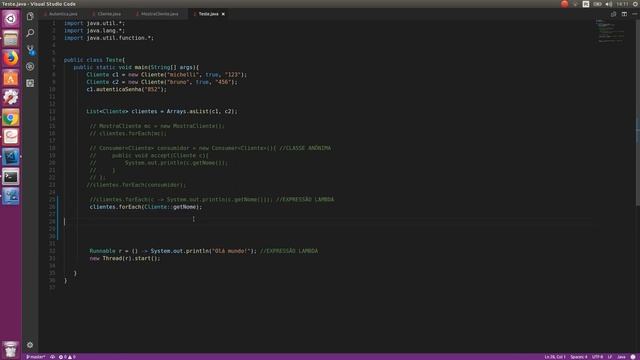Launch Firefox from the dock
The image size is (640, 360).
(11, 58)
